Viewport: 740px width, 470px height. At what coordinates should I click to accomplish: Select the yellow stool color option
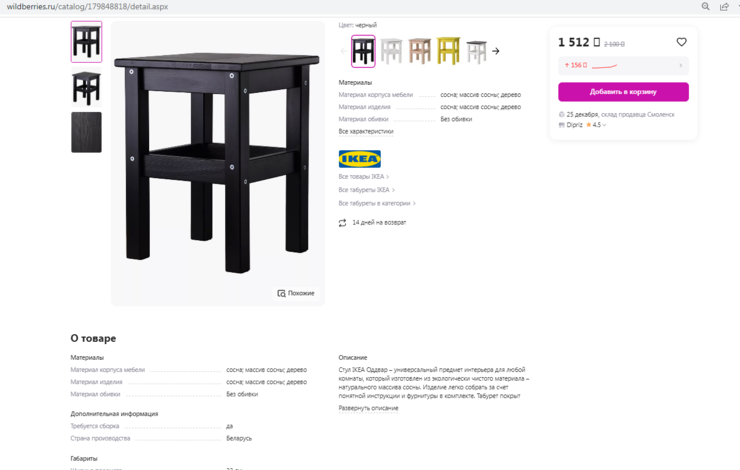pos(448,50)
